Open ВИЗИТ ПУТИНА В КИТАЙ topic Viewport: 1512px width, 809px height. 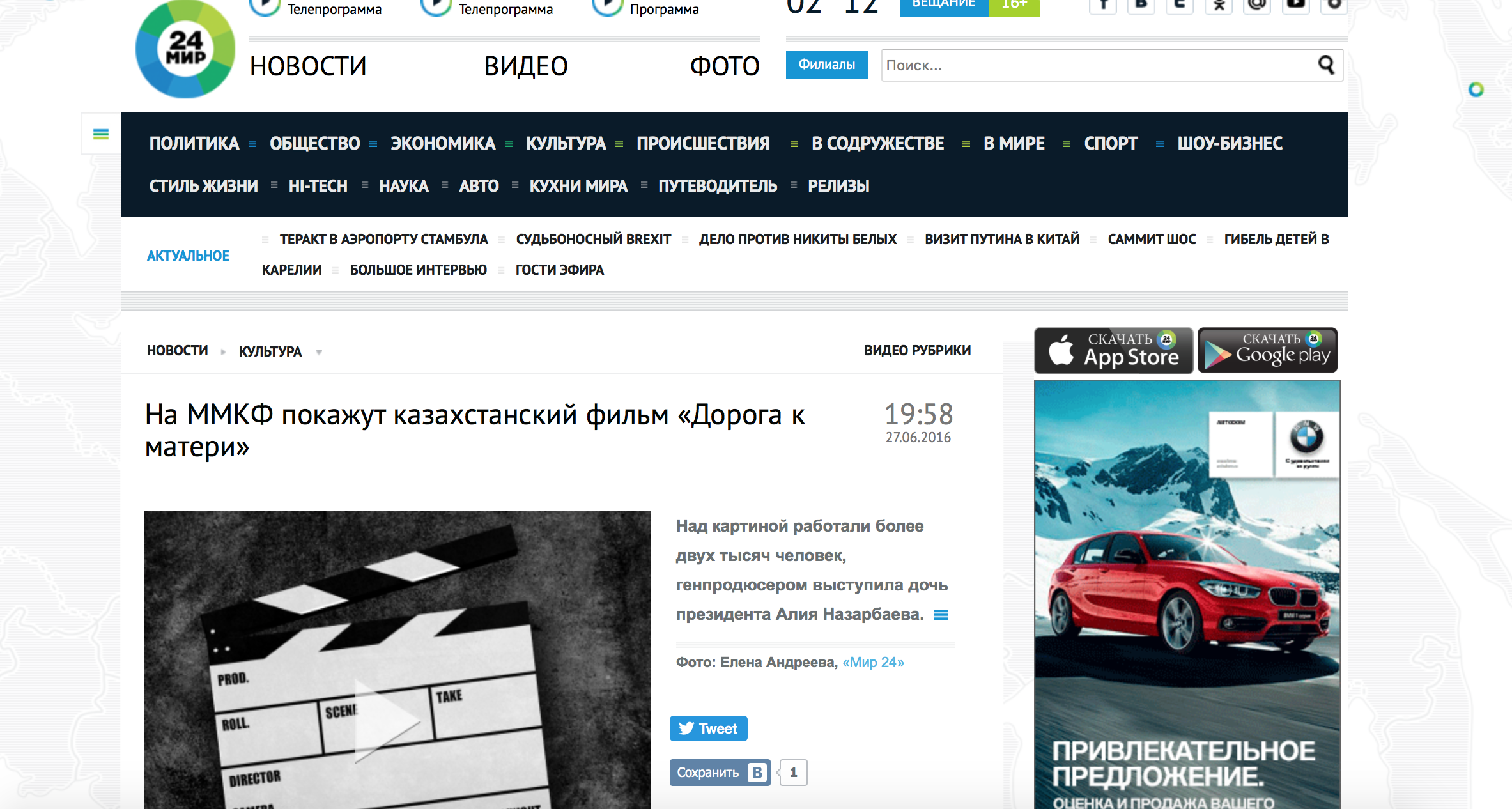(x=1002, y=239)
